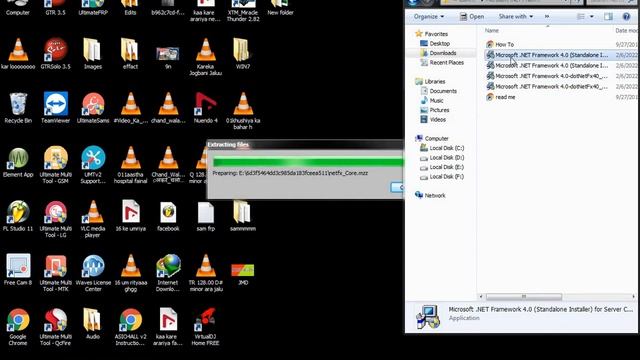The image size is (640, 360).
Task: Click the horizontal scrollbar in file list
Action: click(x=524, y=296)
